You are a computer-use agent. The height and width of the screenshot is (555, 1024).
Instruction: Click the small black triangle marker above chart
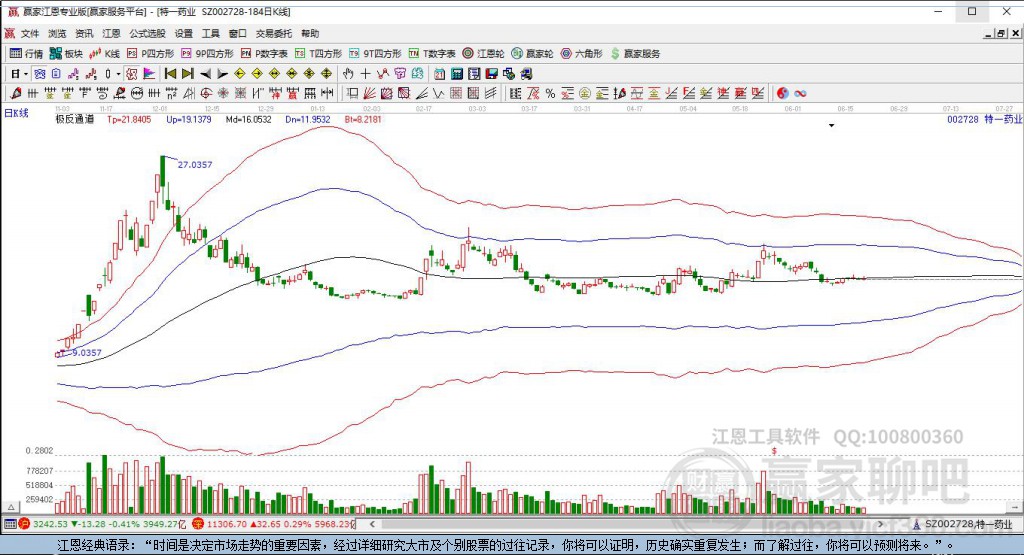tap(831, 125)
